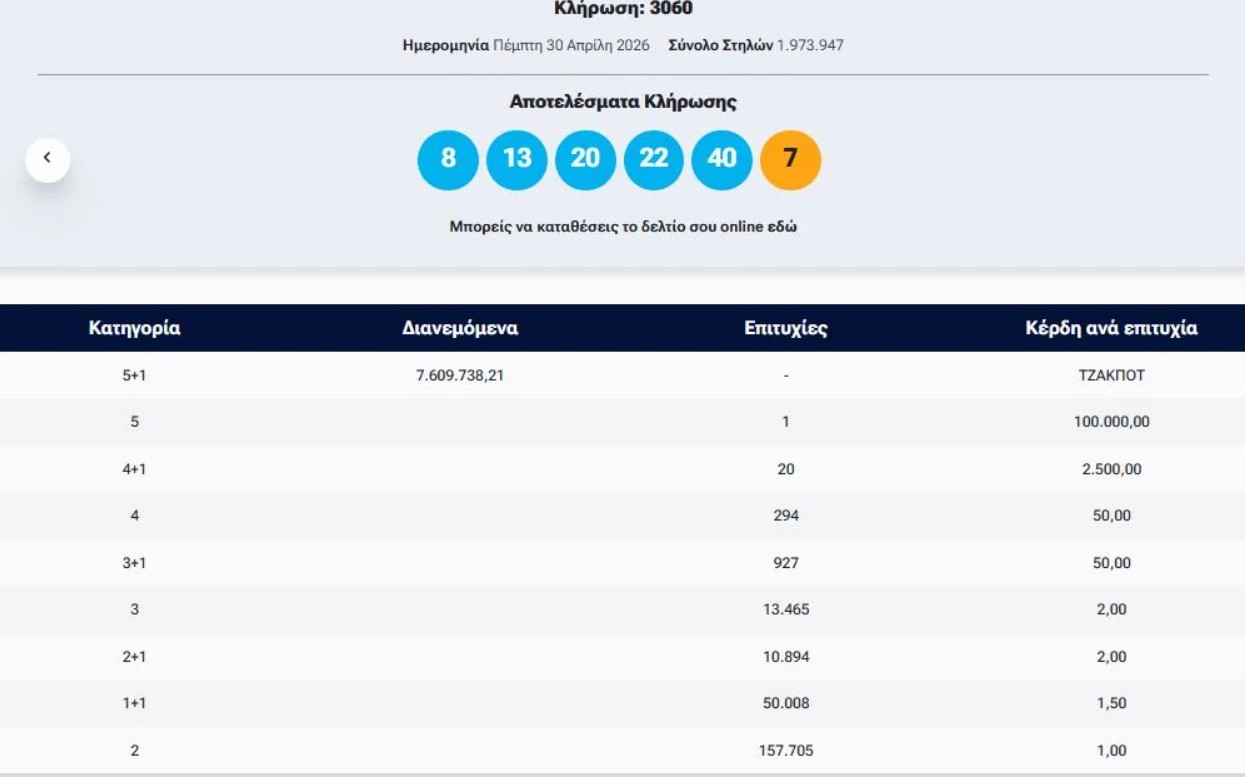Screen dimensions: 1245x777
Task: Click the orange Joker ball 7
Action: click(x=790, y=159)
